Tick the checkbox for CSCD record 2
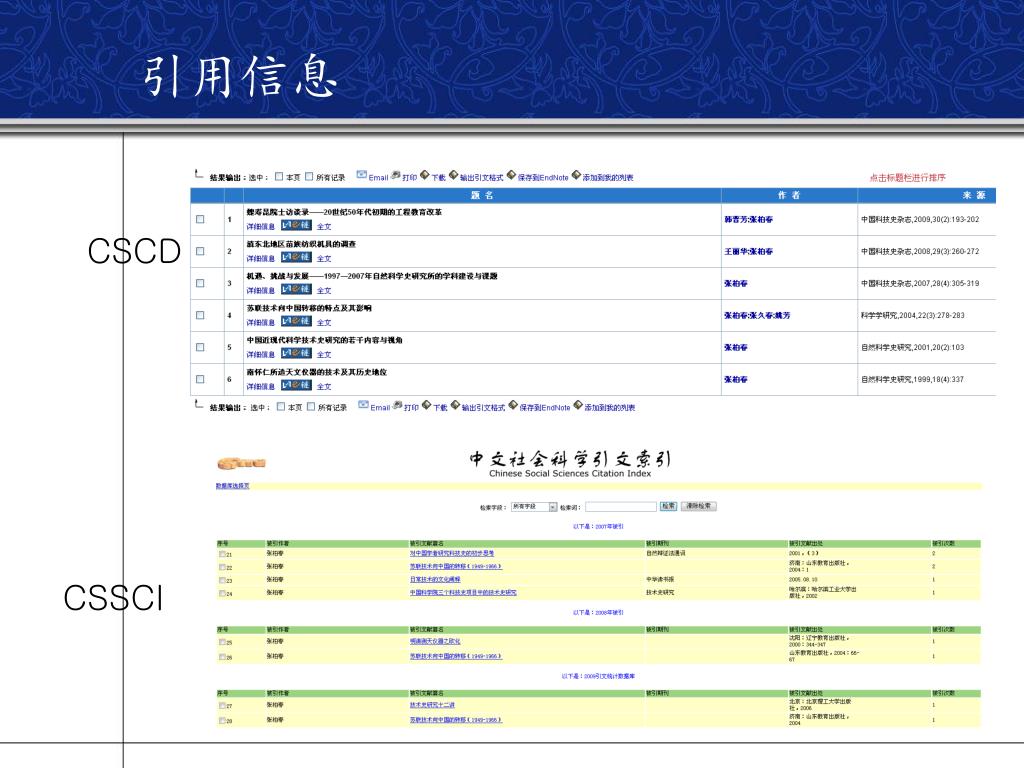 click(200, 251)
